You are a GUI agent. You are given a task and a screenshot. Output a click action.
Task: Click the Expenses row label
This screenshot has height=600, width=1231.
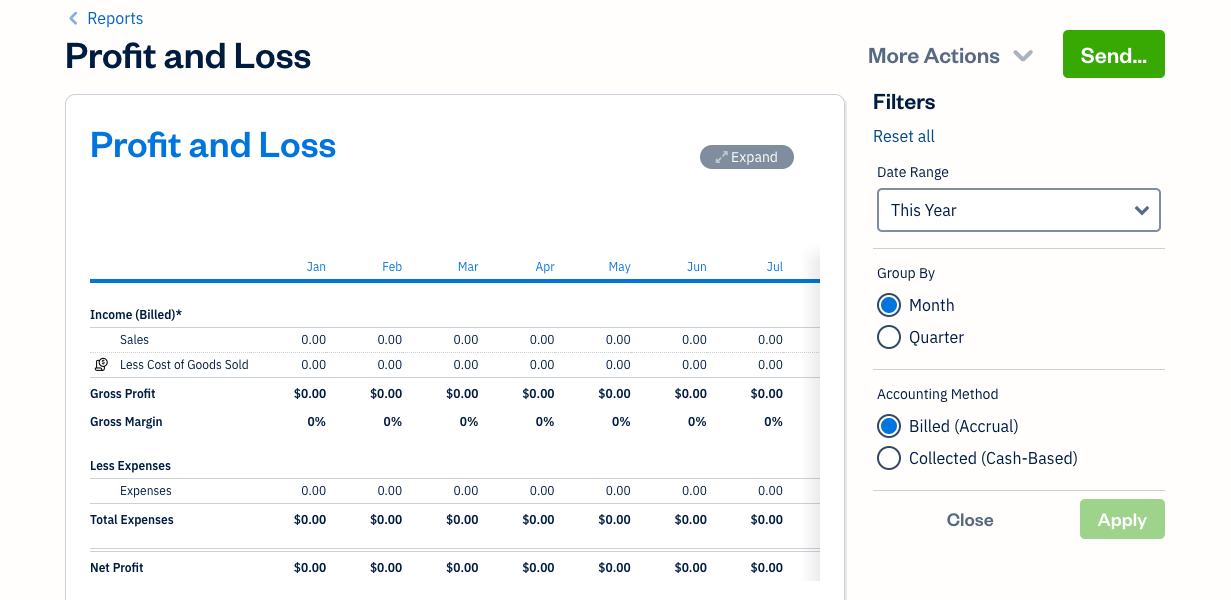[x=146, y=491]
